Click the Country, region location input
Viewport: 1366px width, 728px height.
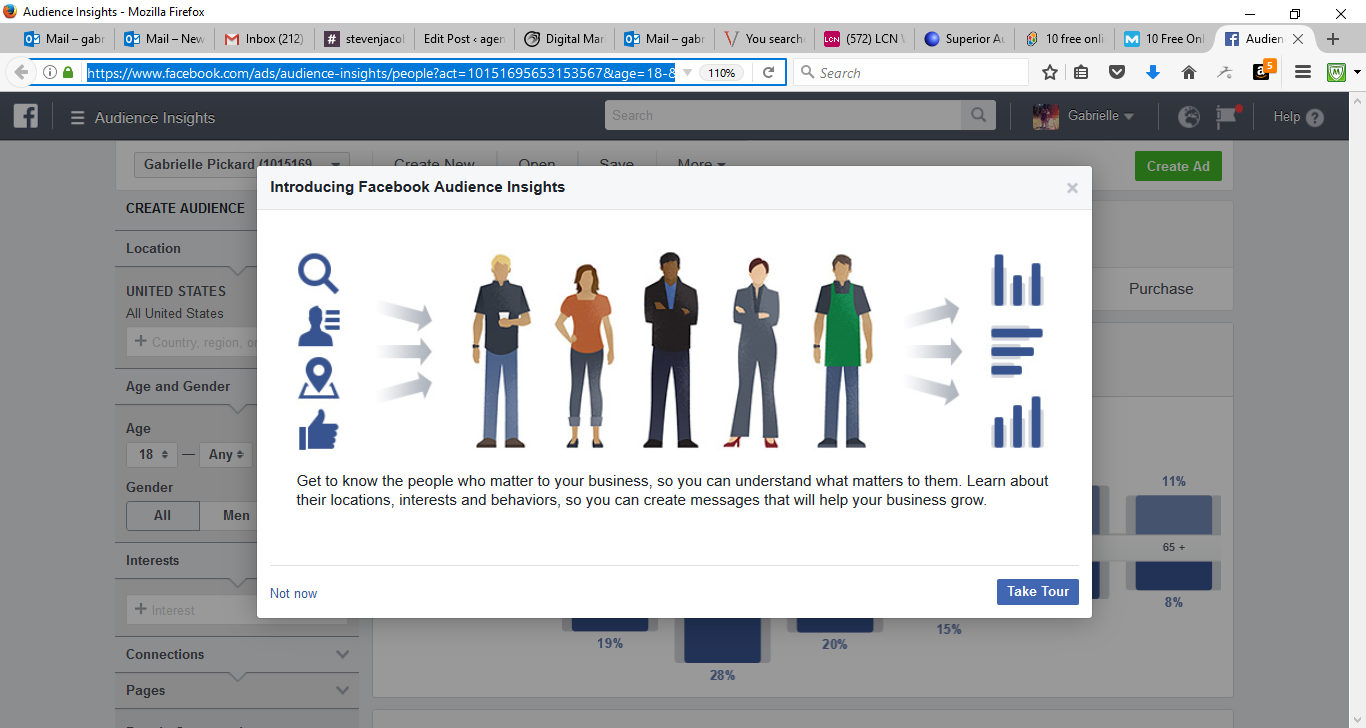(x=193, y=342)
